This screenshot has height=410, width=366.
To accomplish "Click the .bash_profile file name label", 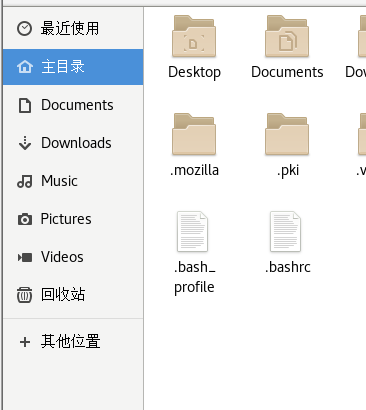I will coord(194,277).
